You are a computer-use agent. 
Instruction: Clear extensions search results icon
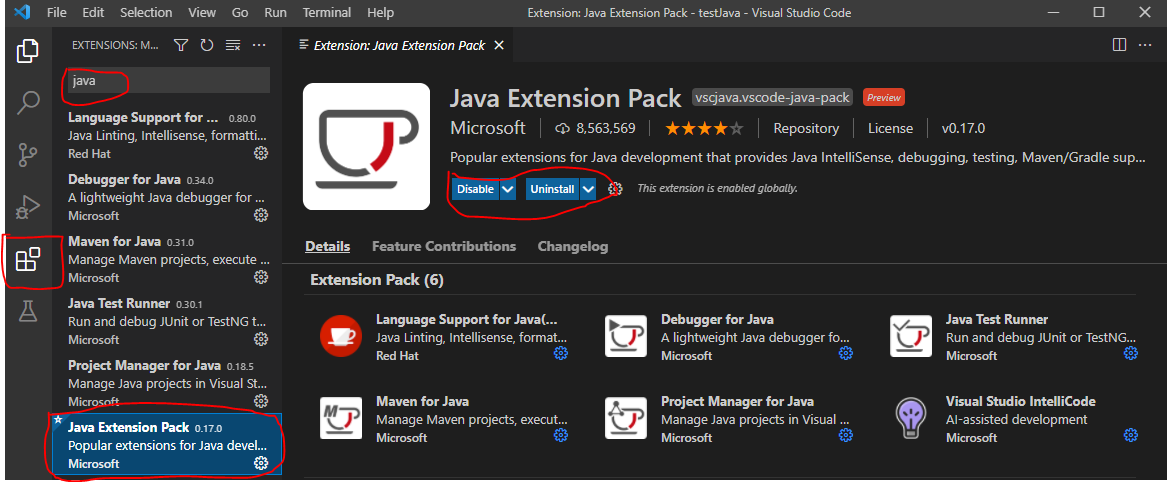point(233,45)
